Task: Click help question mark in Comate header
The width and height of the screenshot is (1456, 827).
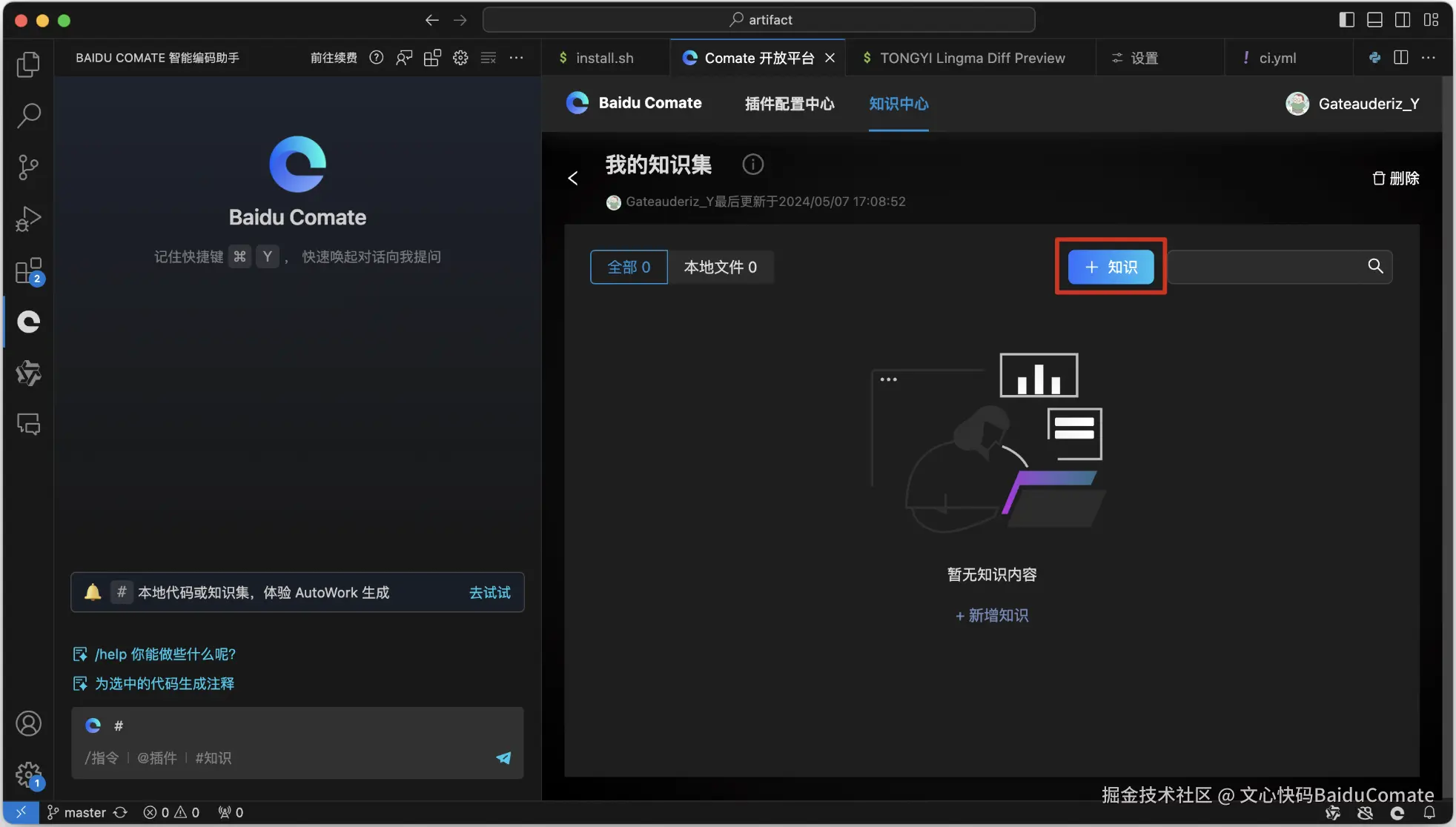Action: pos(377,58)
